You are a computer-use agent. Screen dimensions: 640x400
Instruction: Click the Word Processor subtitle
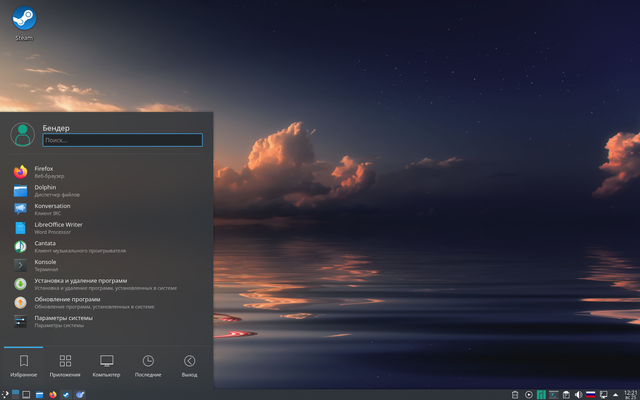(53, 232)
